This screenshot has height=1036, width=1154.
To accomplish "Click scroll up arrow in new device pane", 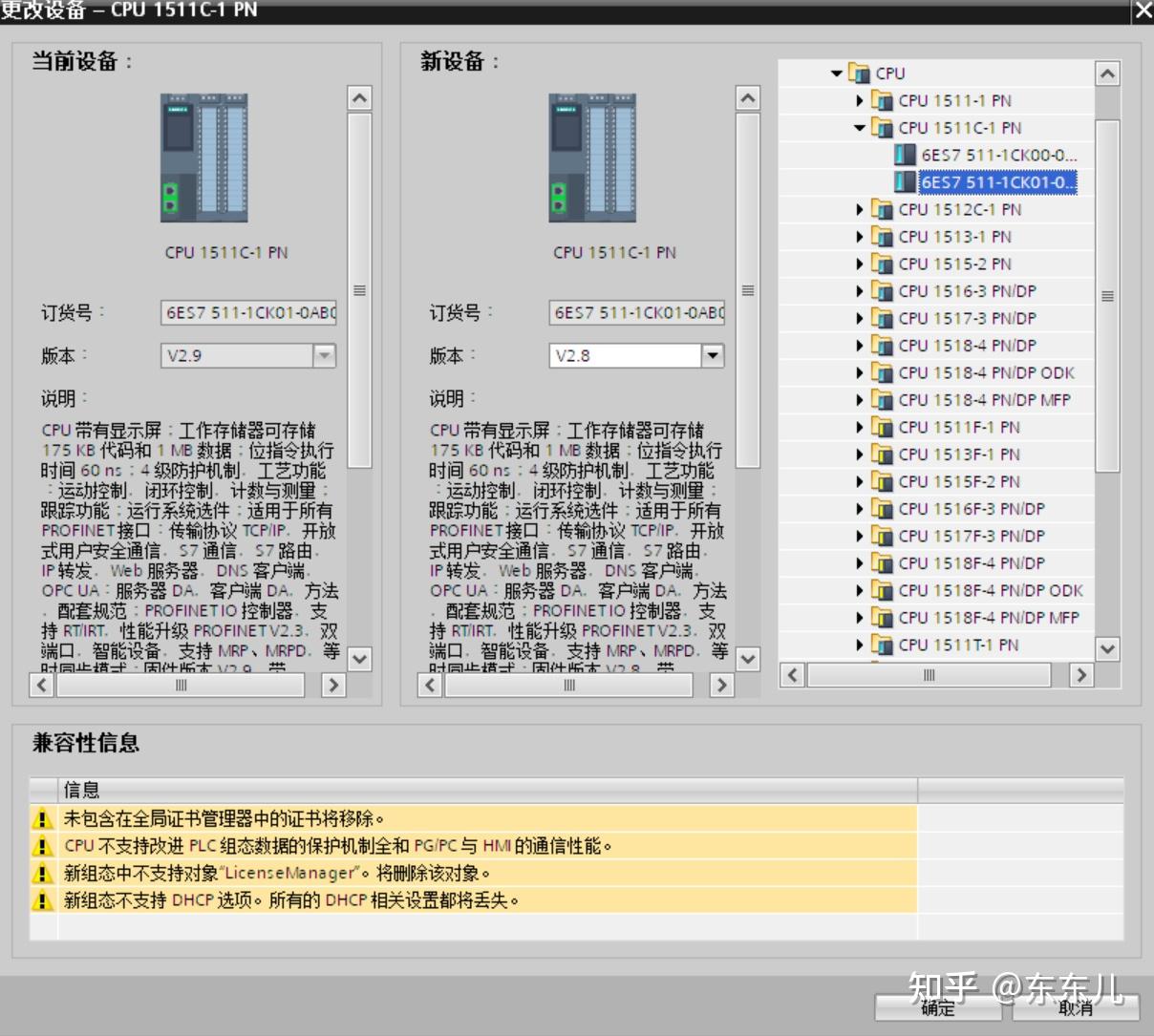I will 748,97.
